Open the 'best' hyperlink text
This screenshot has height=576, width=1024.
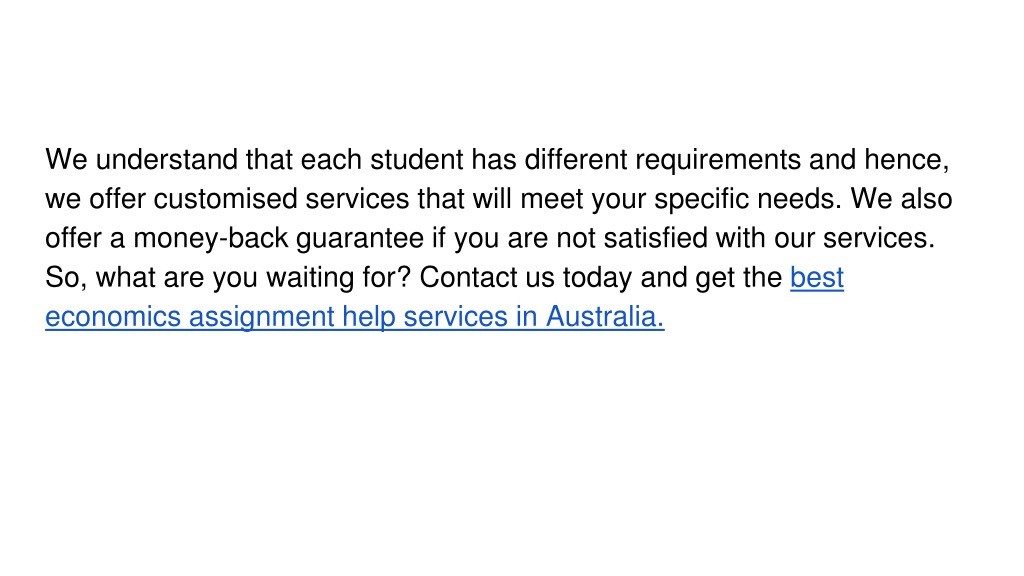[x=817, y=278]
